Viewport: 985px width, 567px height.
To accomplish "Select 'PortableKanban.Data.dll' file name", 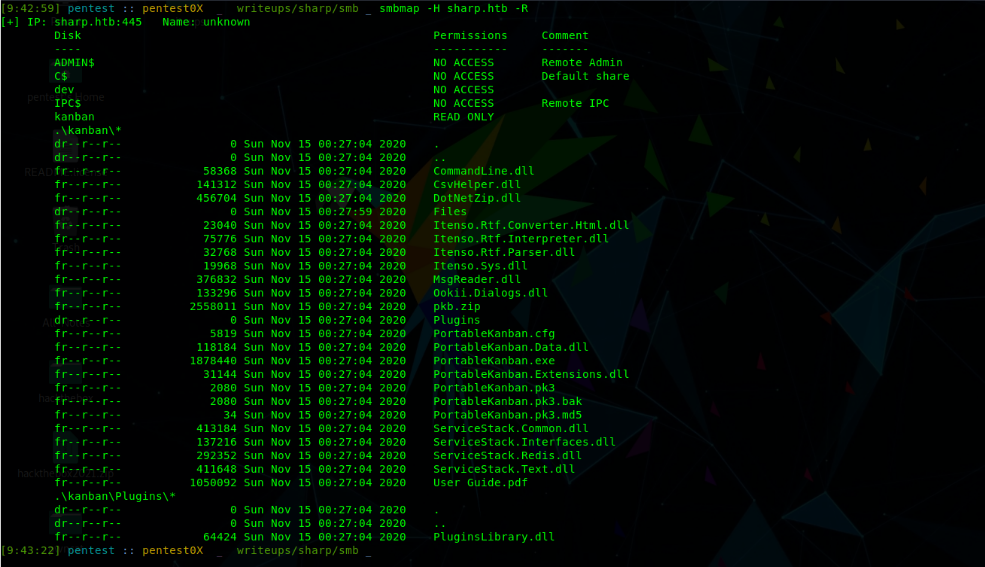I will click(x=511, y=347).
